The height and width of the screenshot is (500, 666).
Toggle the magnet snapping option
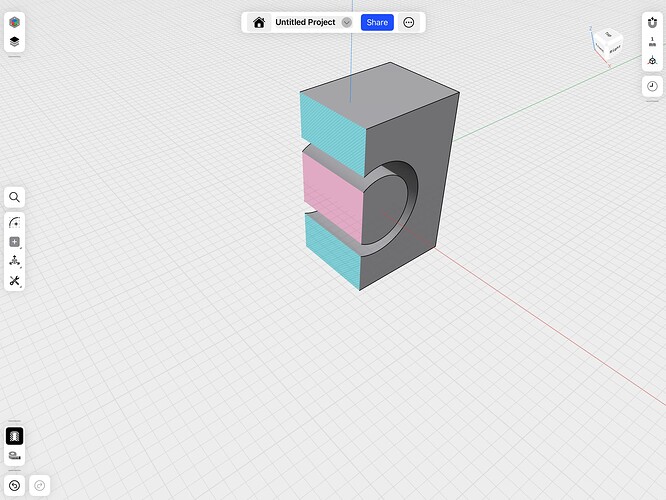[x=652, y=23]
